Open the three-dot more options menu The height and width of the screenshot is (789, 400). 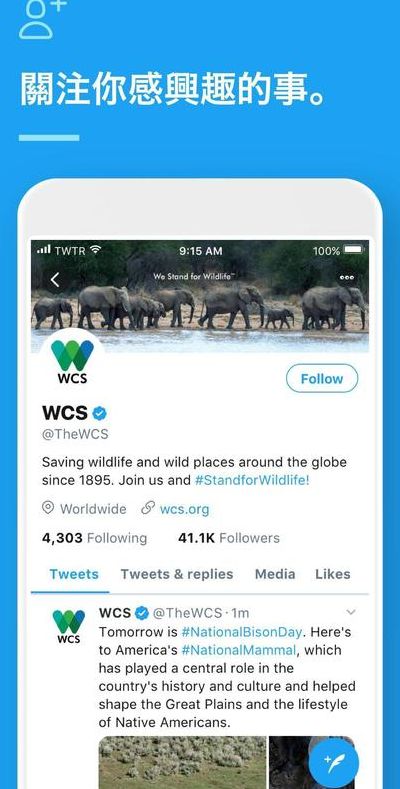[347, 277]
